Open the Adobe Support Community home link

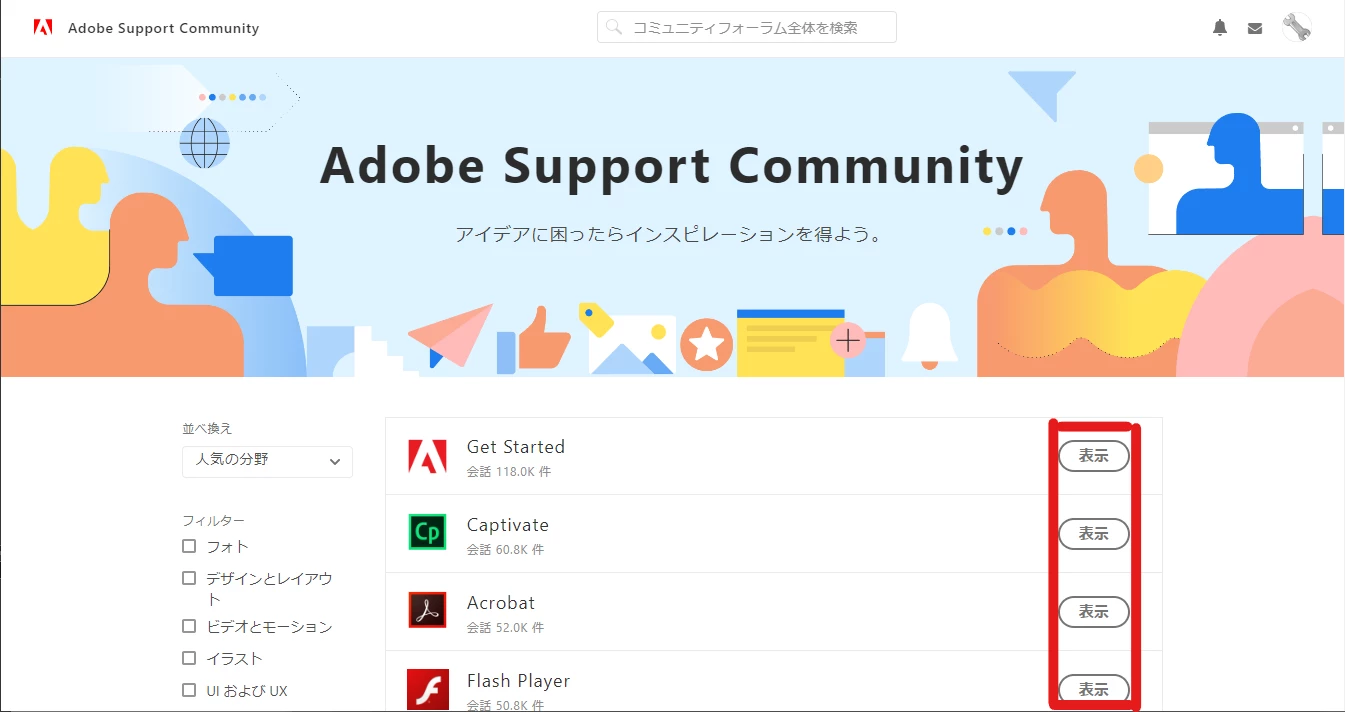[163, 28]
